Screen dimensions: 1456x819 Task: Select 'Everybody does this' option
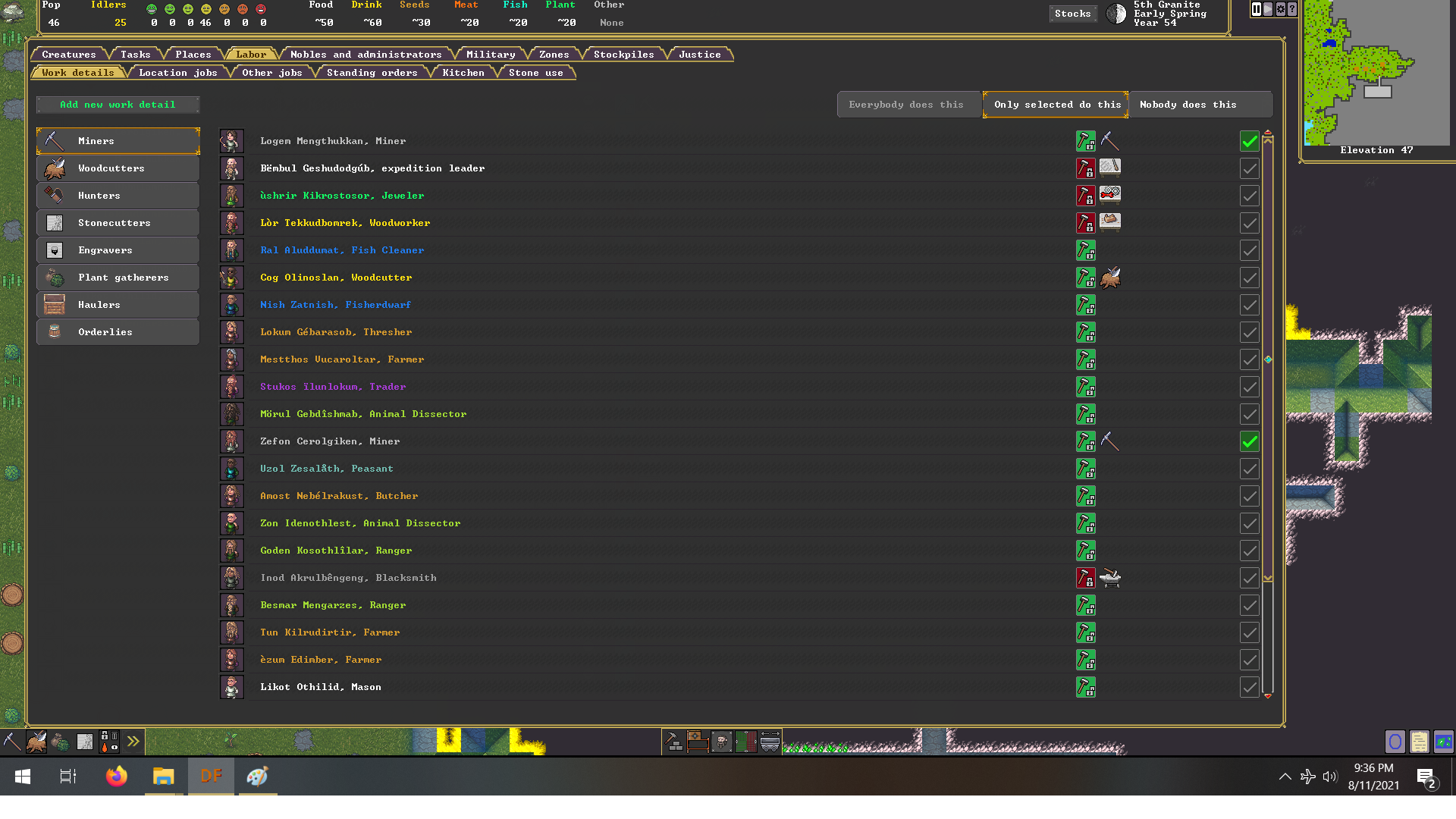pyautogui.click(x=906, y=105)
